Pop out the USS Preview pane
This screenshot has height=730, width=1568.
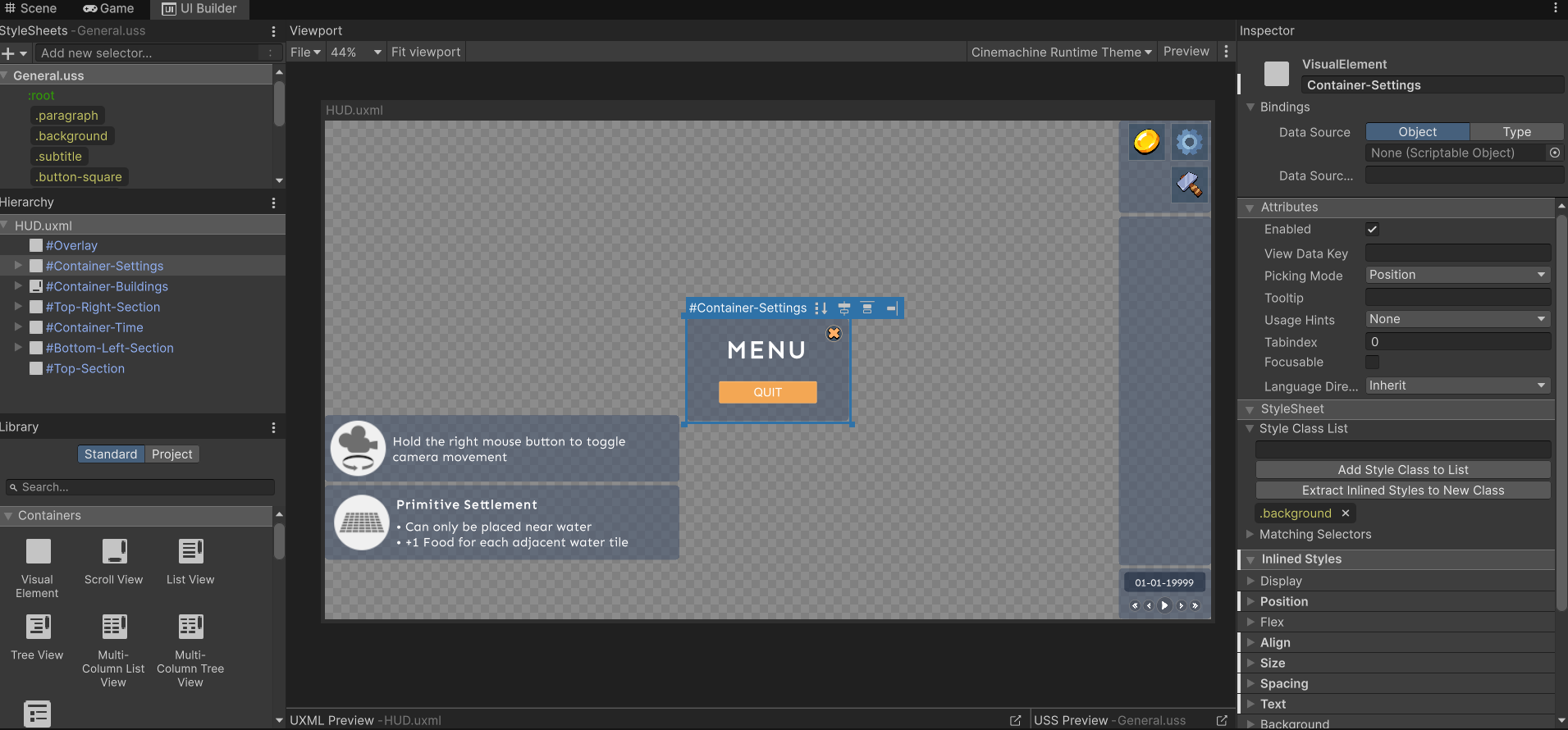click(x=1222, y=720)
